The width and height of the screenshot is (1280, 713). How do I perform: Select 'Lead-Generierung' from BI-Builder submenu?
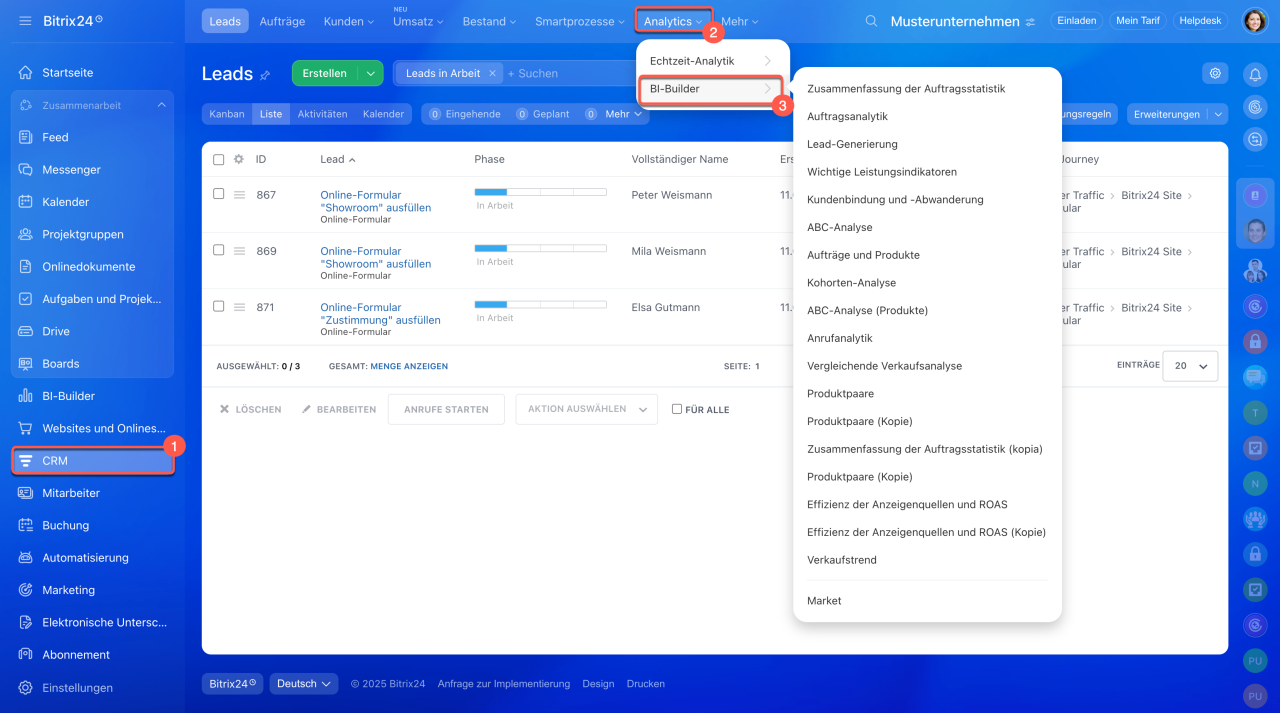click(852, 144)
